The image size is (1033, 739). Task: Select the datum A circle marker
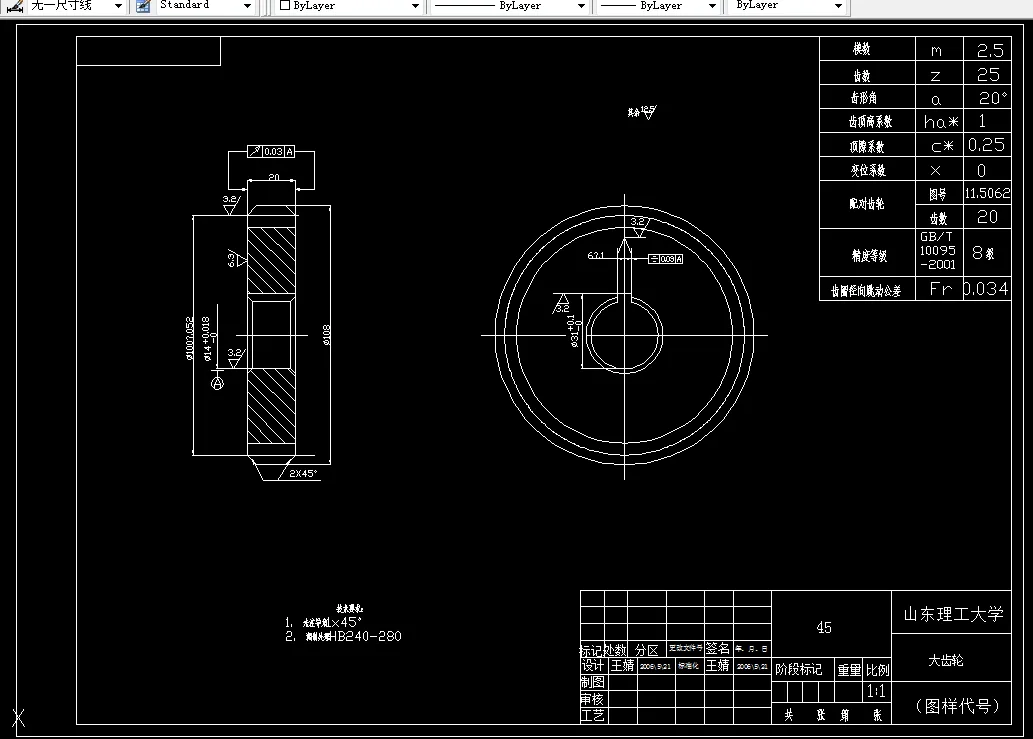217,383
